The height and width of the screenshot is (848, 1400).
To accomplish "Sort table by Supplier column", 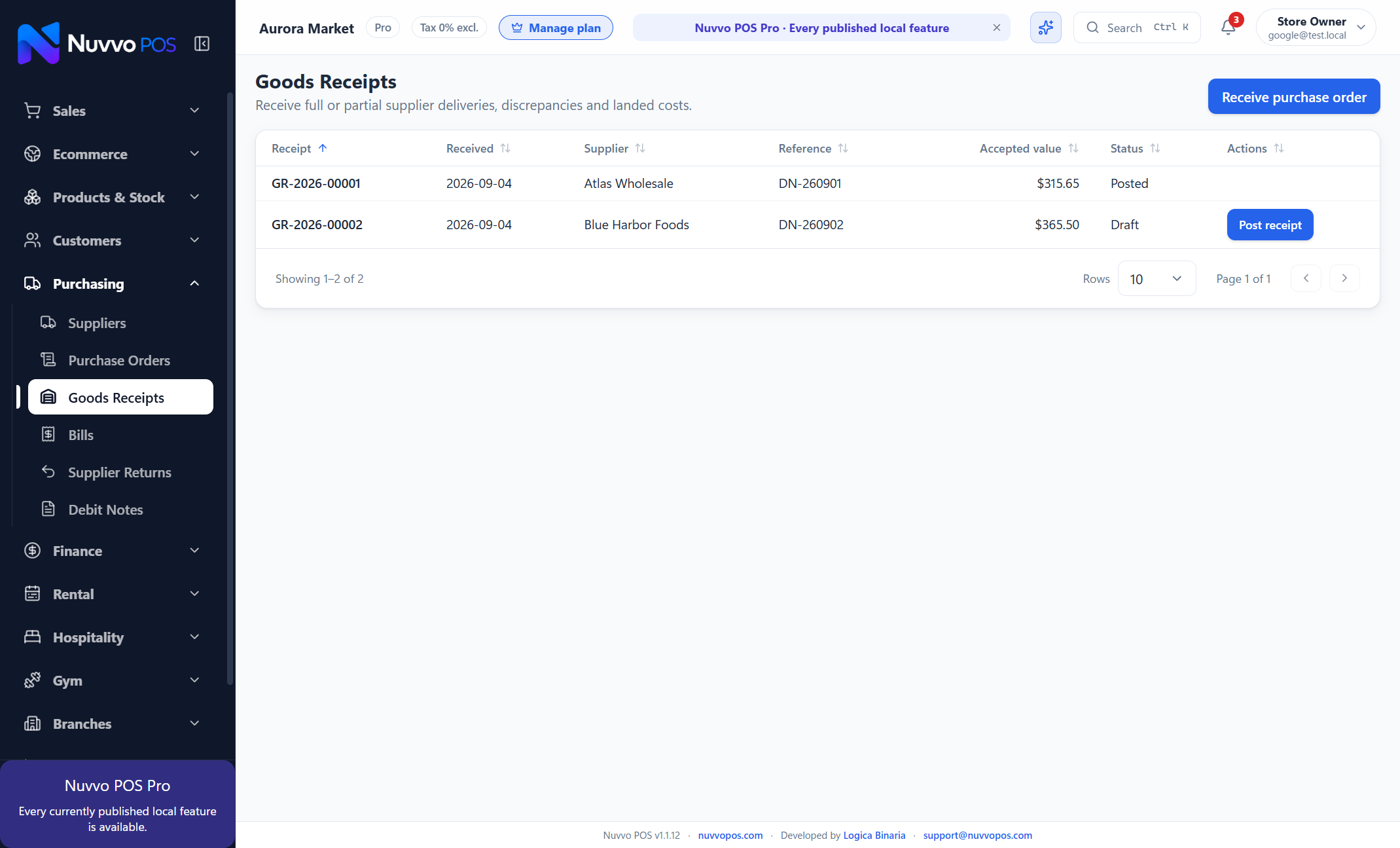I will (615, 149).
